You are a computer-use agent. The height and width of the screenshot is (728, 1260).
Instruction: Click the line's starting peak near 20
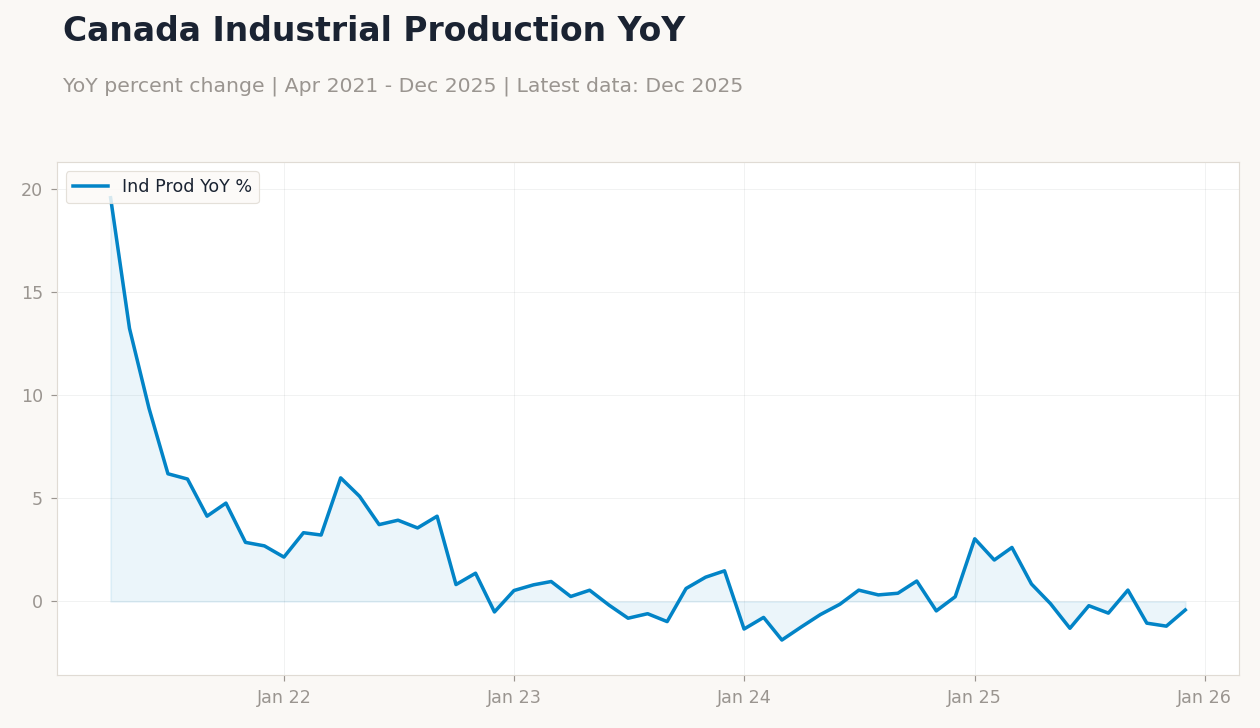click(111, 198)
